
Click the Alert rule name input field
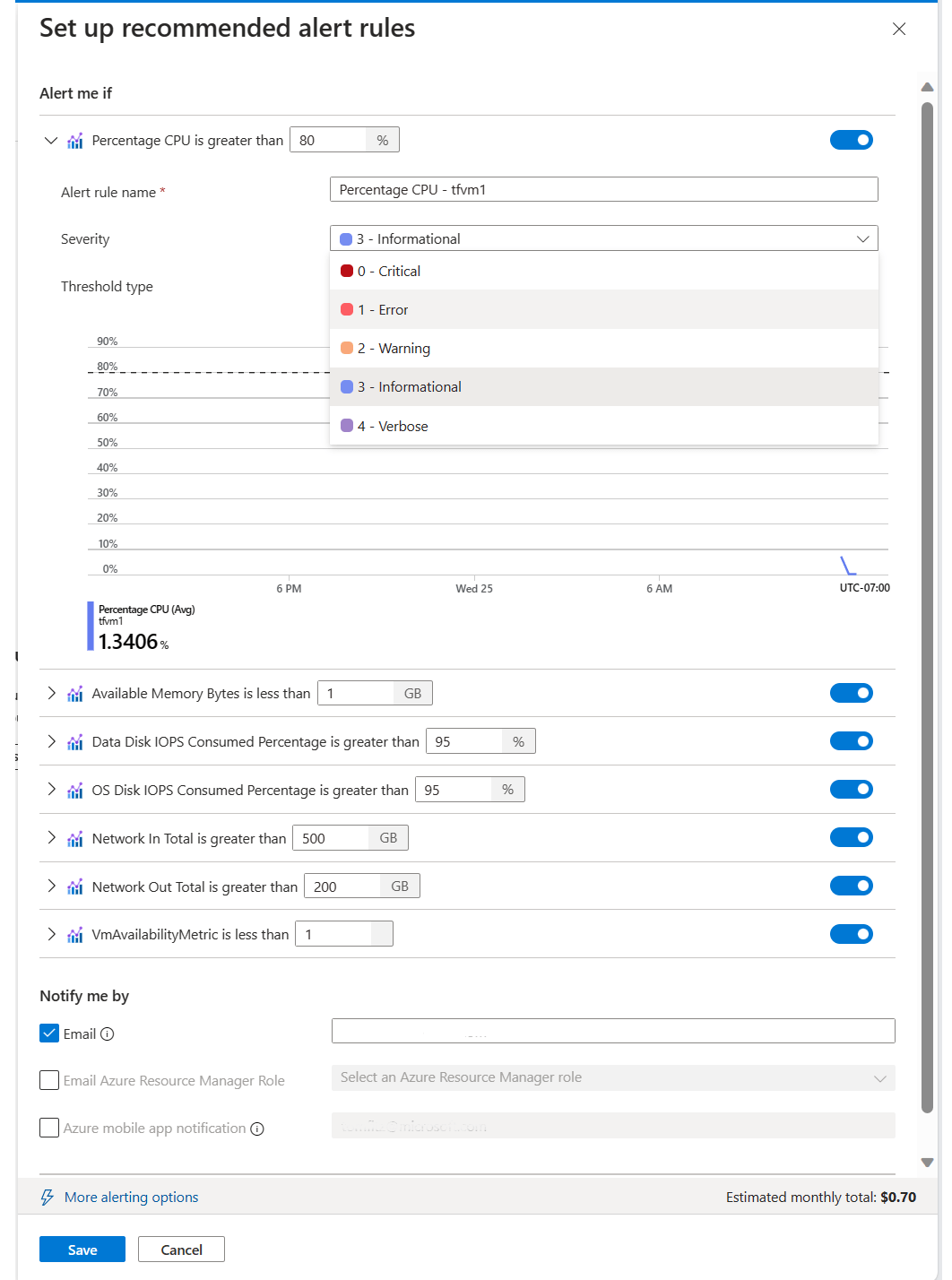(603, 189)
